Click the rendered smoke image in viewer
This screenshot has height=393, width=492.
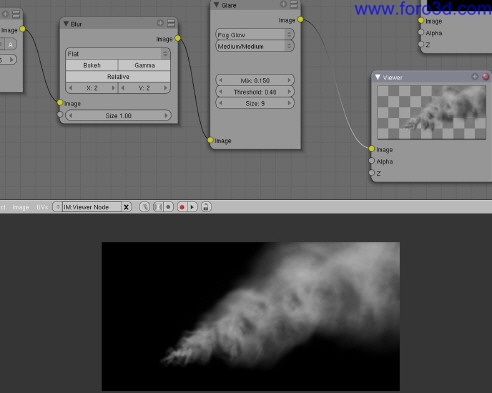click(x=251, y=316)
